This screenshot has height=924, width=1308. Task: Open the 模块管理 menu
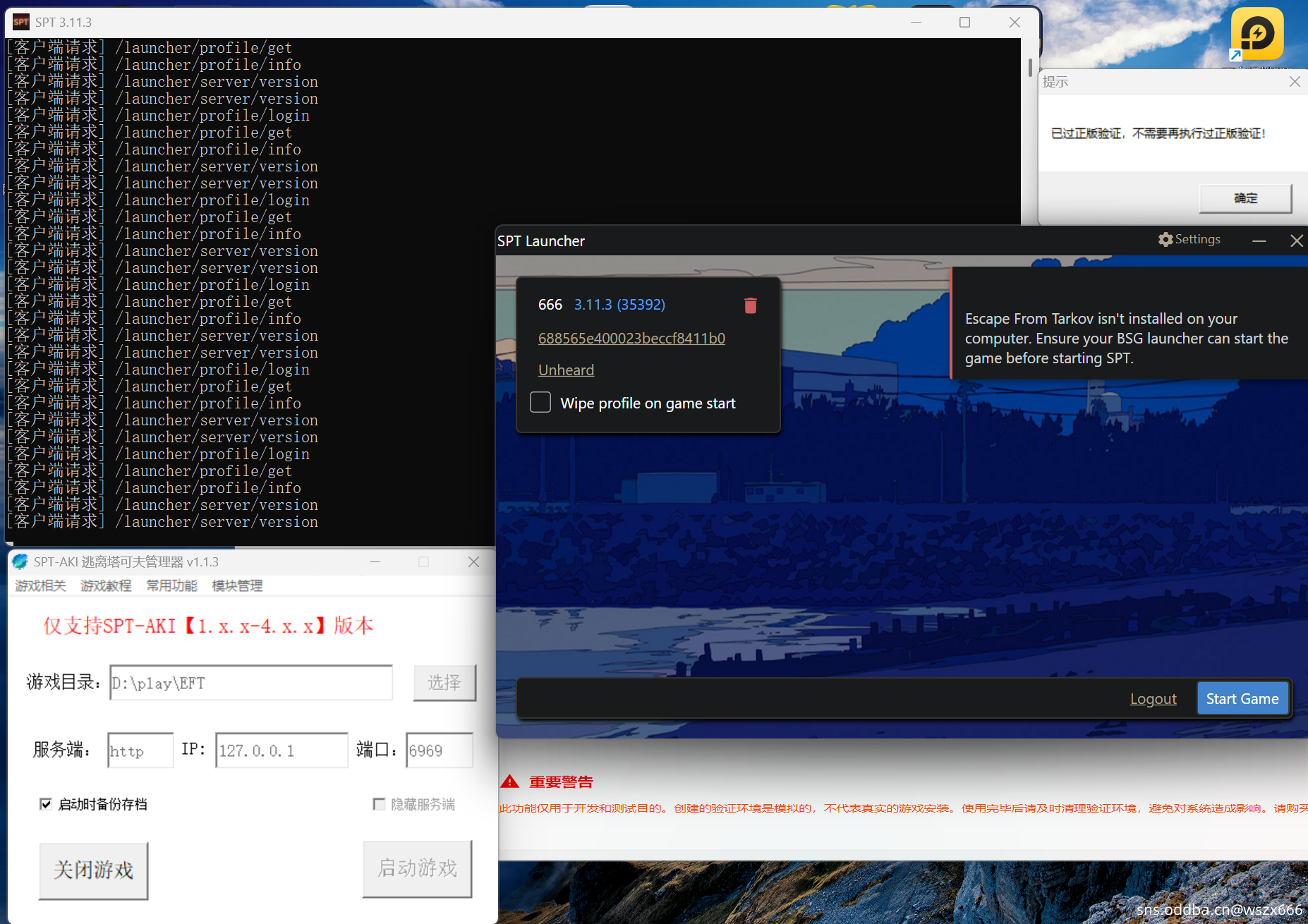[237, 585]
